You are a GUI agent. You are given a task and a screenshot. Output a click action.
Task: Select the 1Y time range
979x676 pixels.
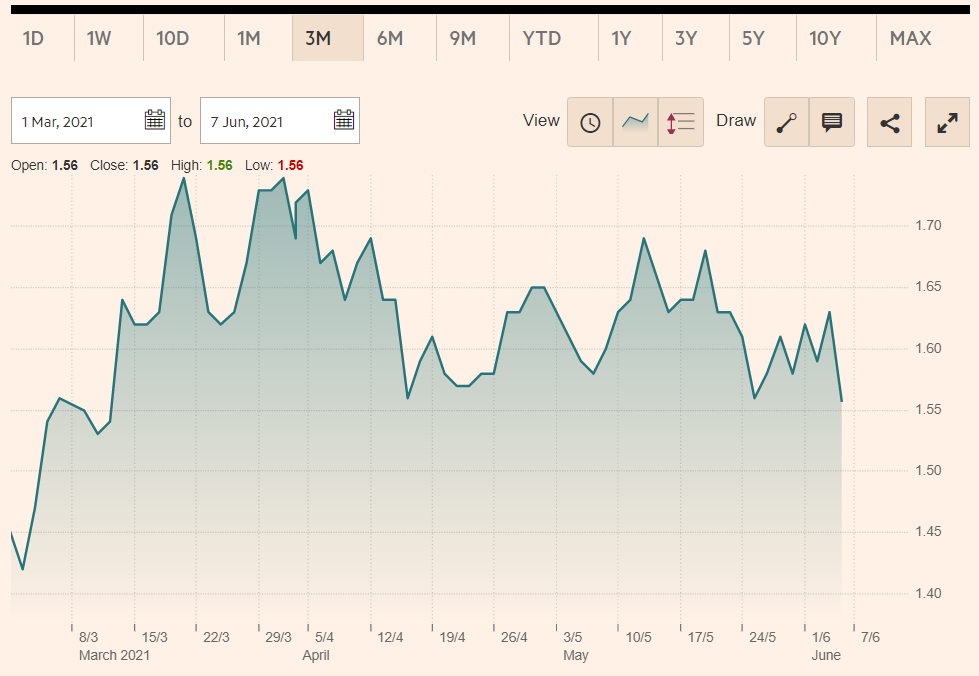click(x=621, y=39)
